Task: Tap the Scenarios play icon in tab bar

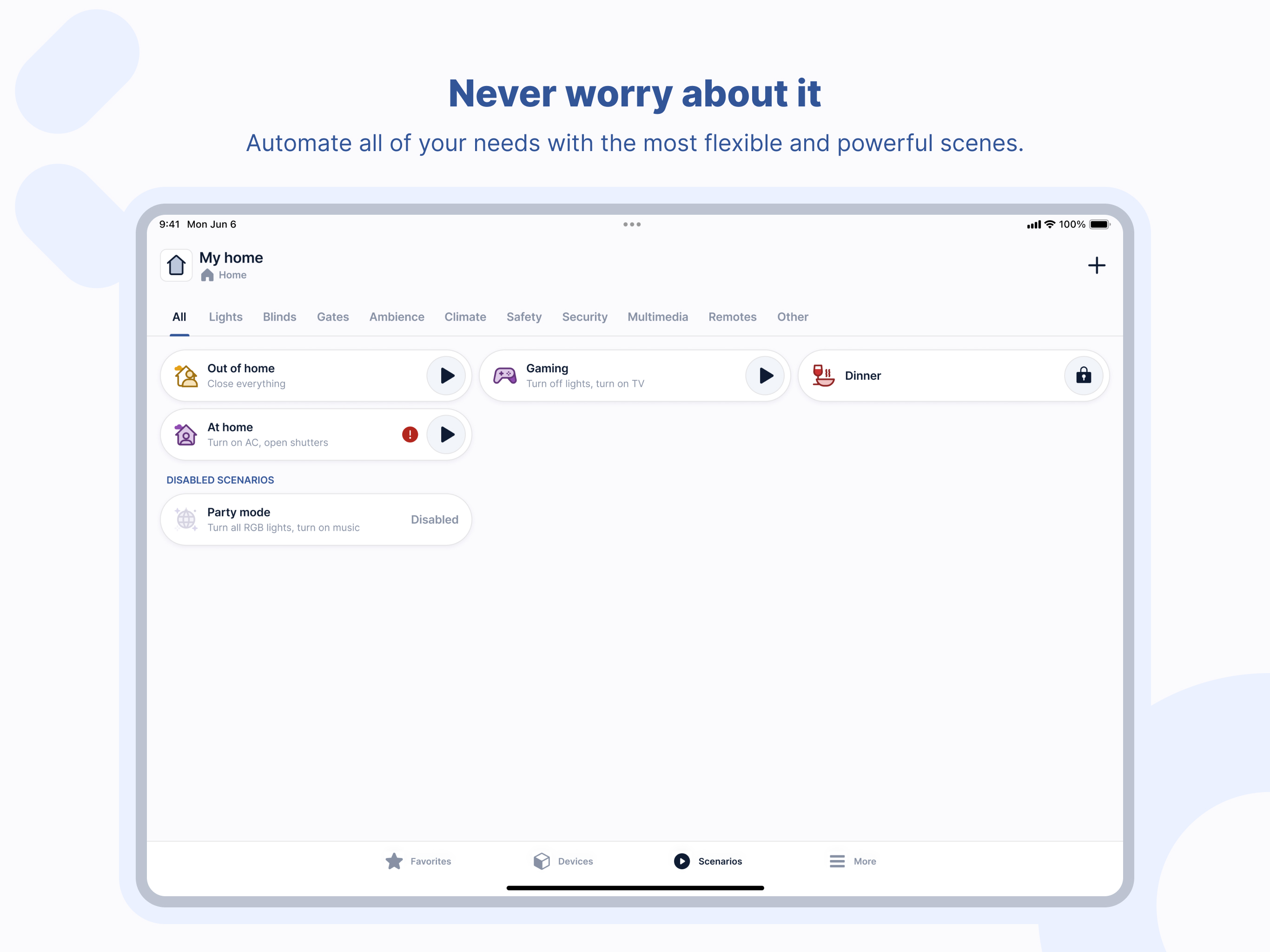Action: click(x=681, y=861)
